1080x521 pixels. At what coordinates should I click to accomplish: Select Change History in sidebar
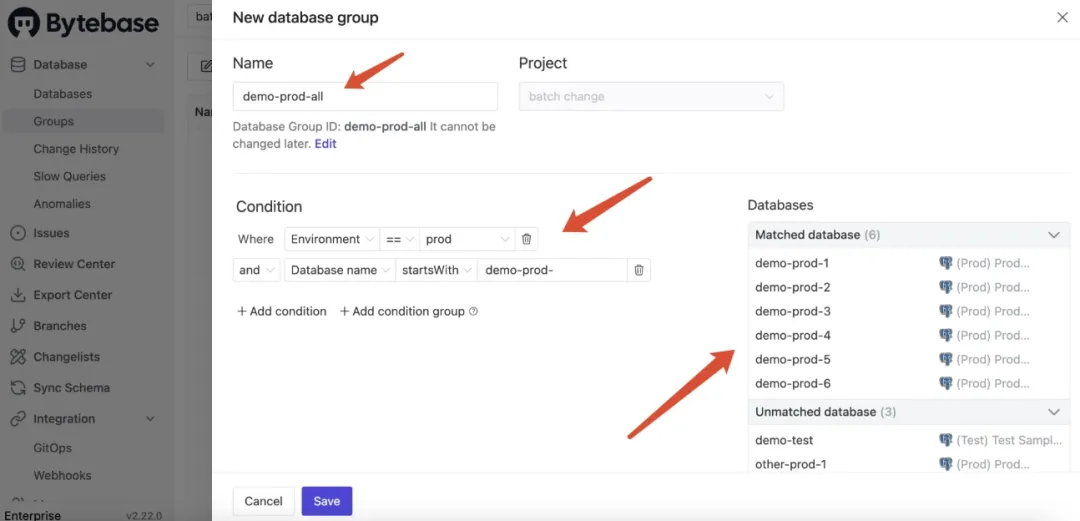click(76, 149)
